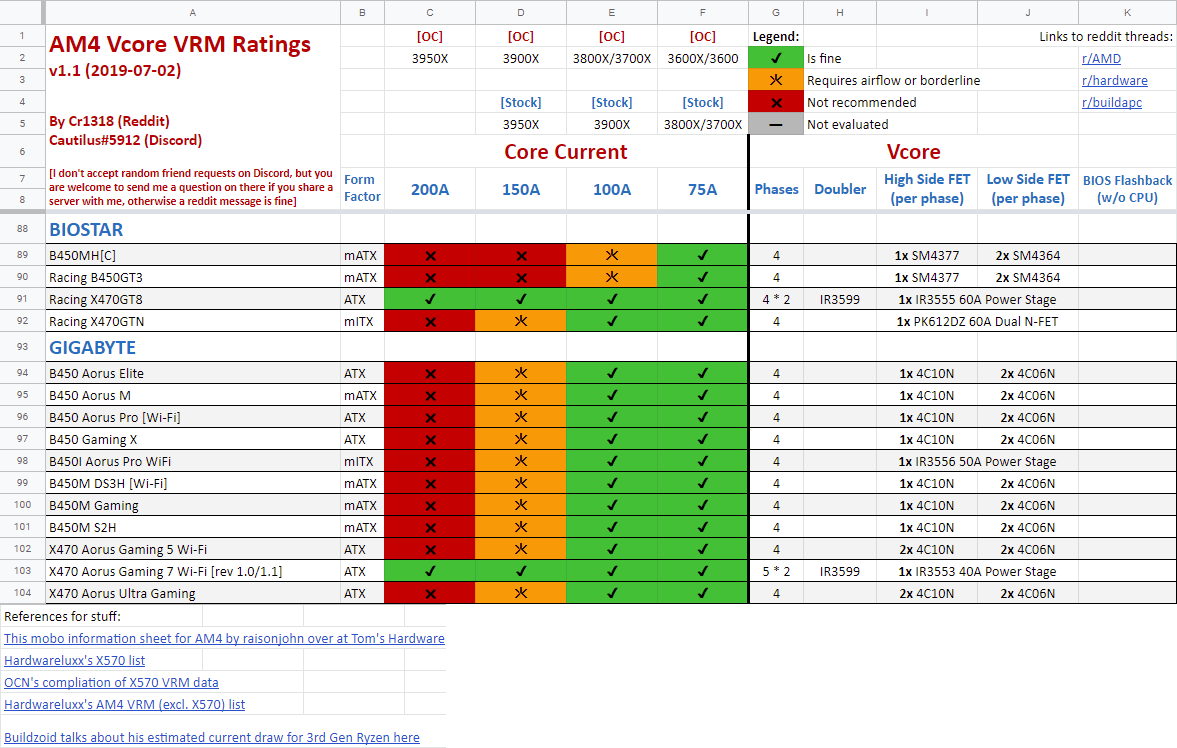This screenshot has width=1177, height=748.
Task: Click the green 'Is fine' legend swatch
Action: click(776, 59)
